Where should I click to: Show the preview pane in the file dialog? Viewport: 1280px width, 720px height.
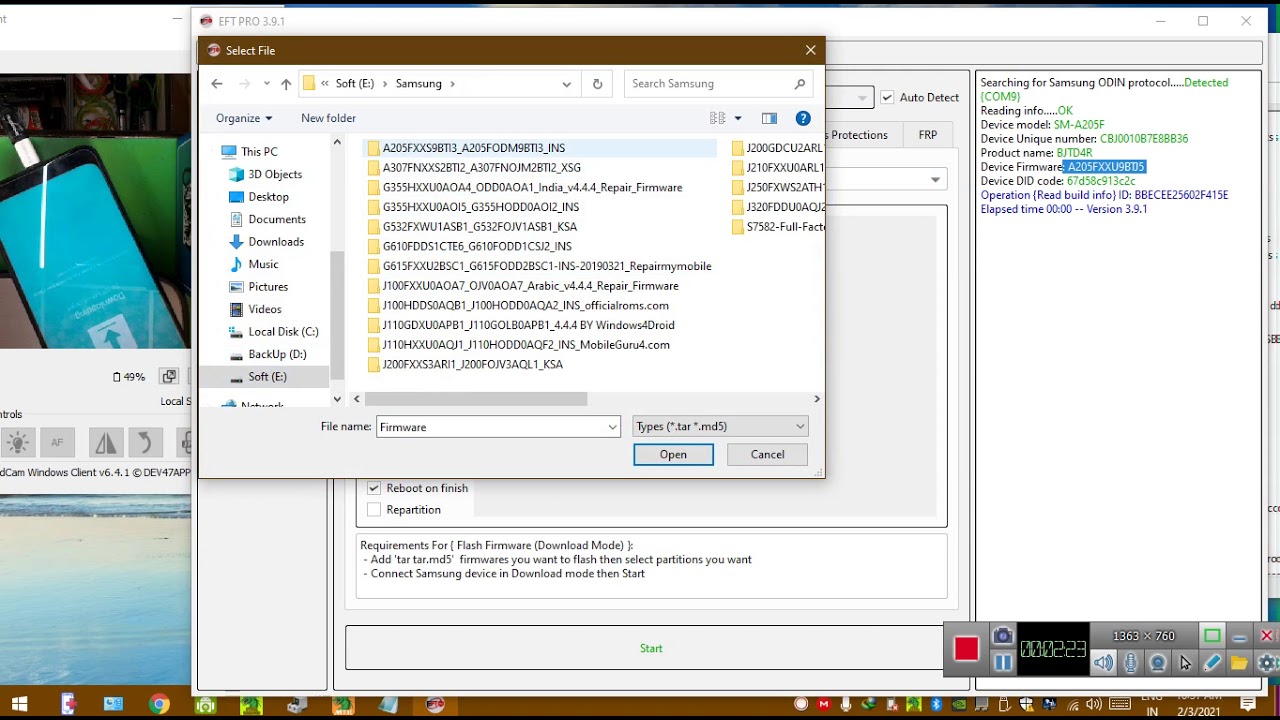pyautogui.click(x=769, y=118)
